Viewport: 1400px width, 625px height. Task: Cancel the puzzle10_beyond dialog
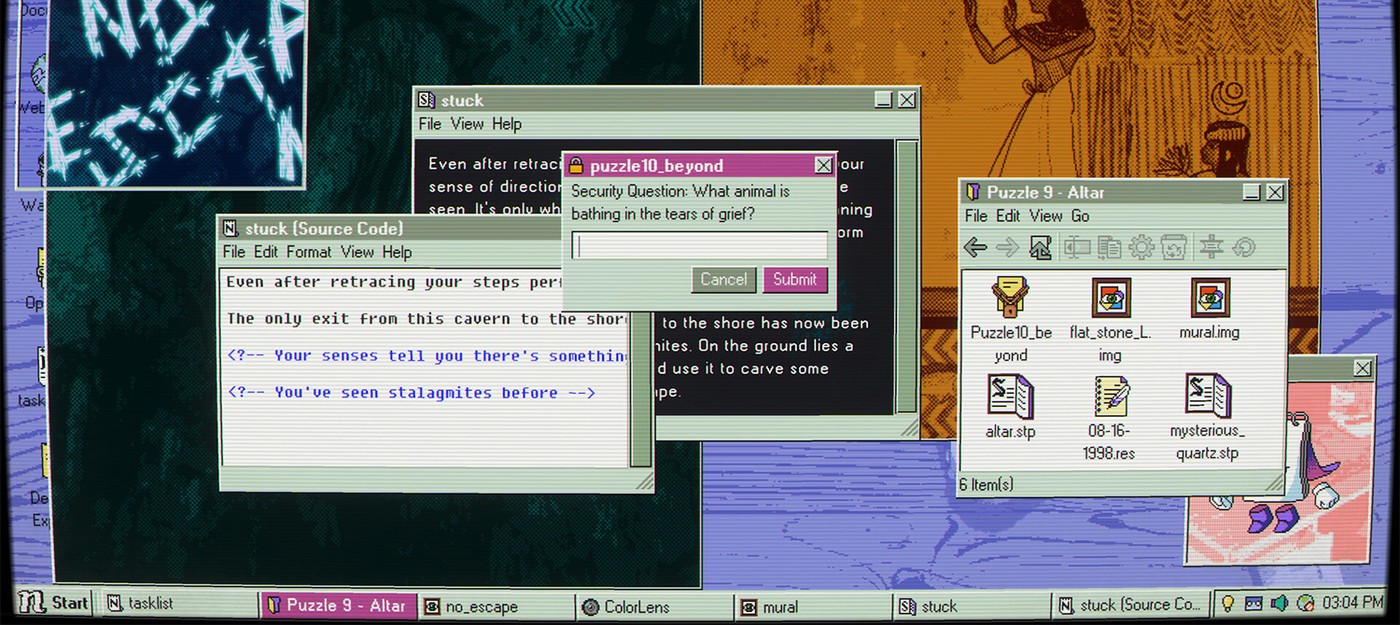coord(723,280)
